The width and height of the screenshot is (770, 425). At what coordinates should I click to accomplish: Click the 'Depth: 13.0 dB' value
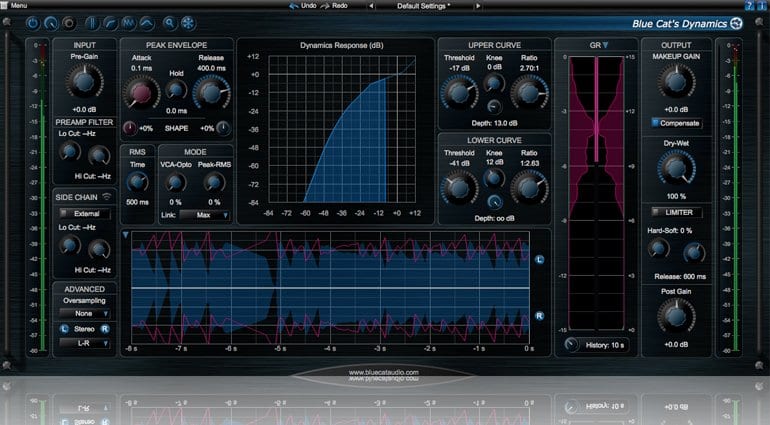pos(494,123)
